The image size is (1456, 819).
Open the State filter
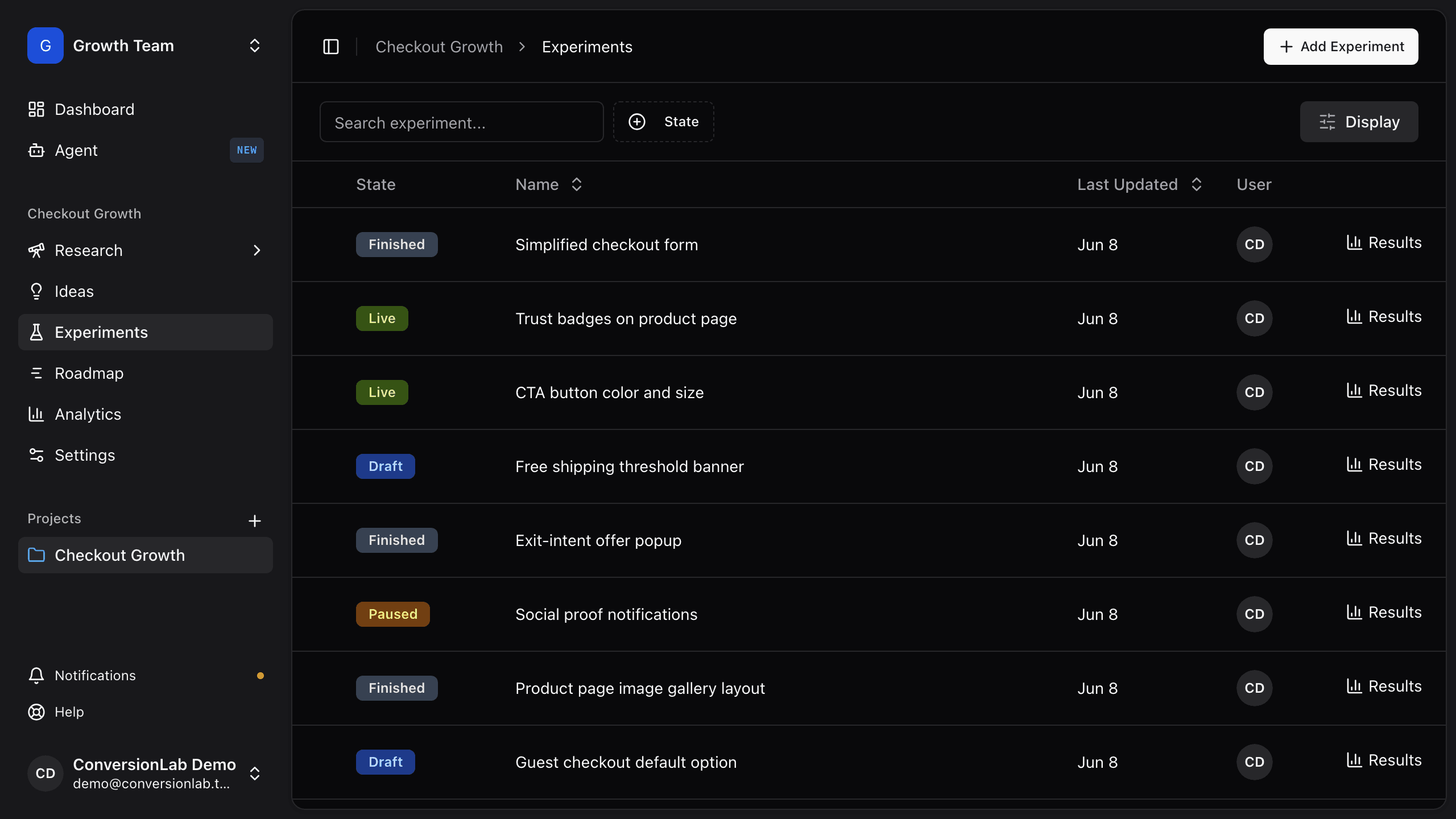[664, 122]
